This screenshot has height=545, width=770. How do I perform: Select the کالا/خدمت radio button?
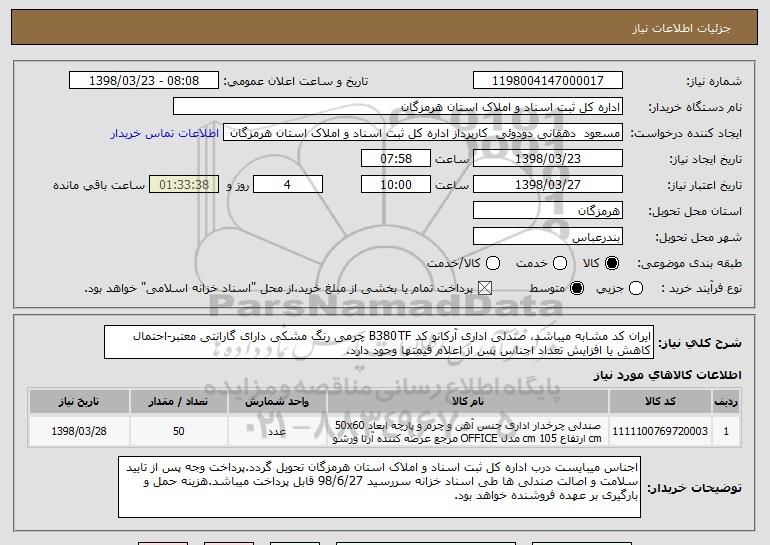pos(493,263)
